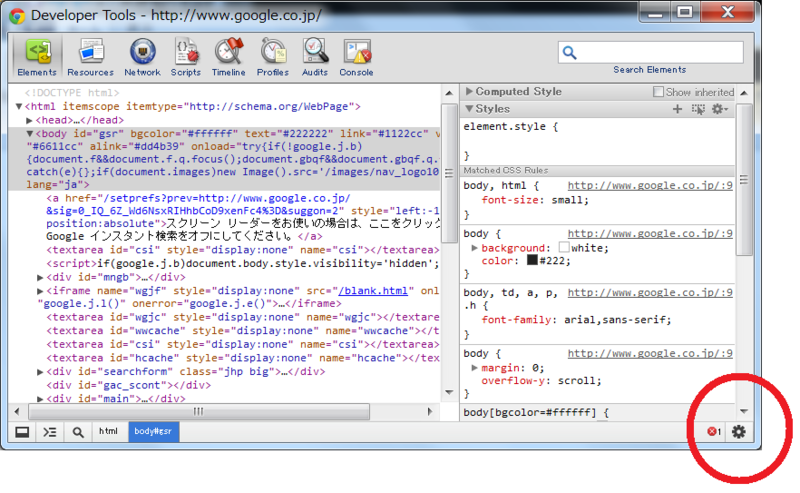
Task: Expand the background property triangle
Action: click(474, 248)
